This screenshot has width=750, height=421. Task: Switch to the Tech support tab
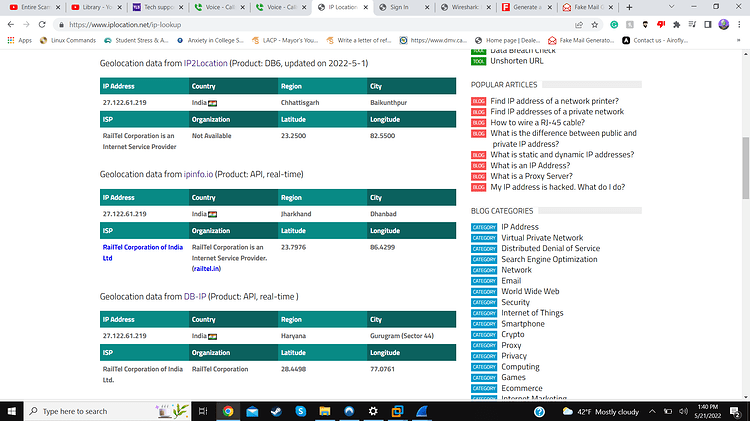[157, 7]
